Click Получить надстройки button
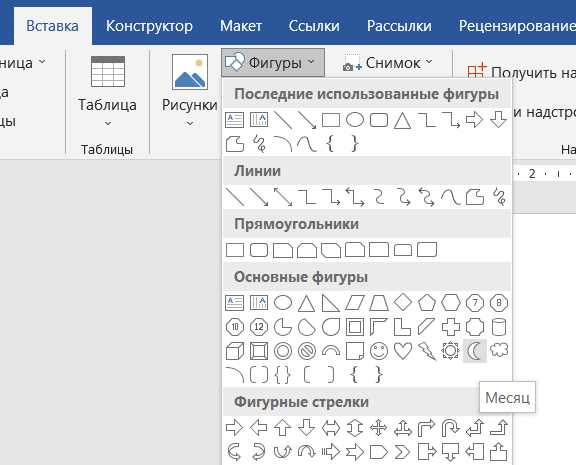Screen dimensions: 576x465 522,72
